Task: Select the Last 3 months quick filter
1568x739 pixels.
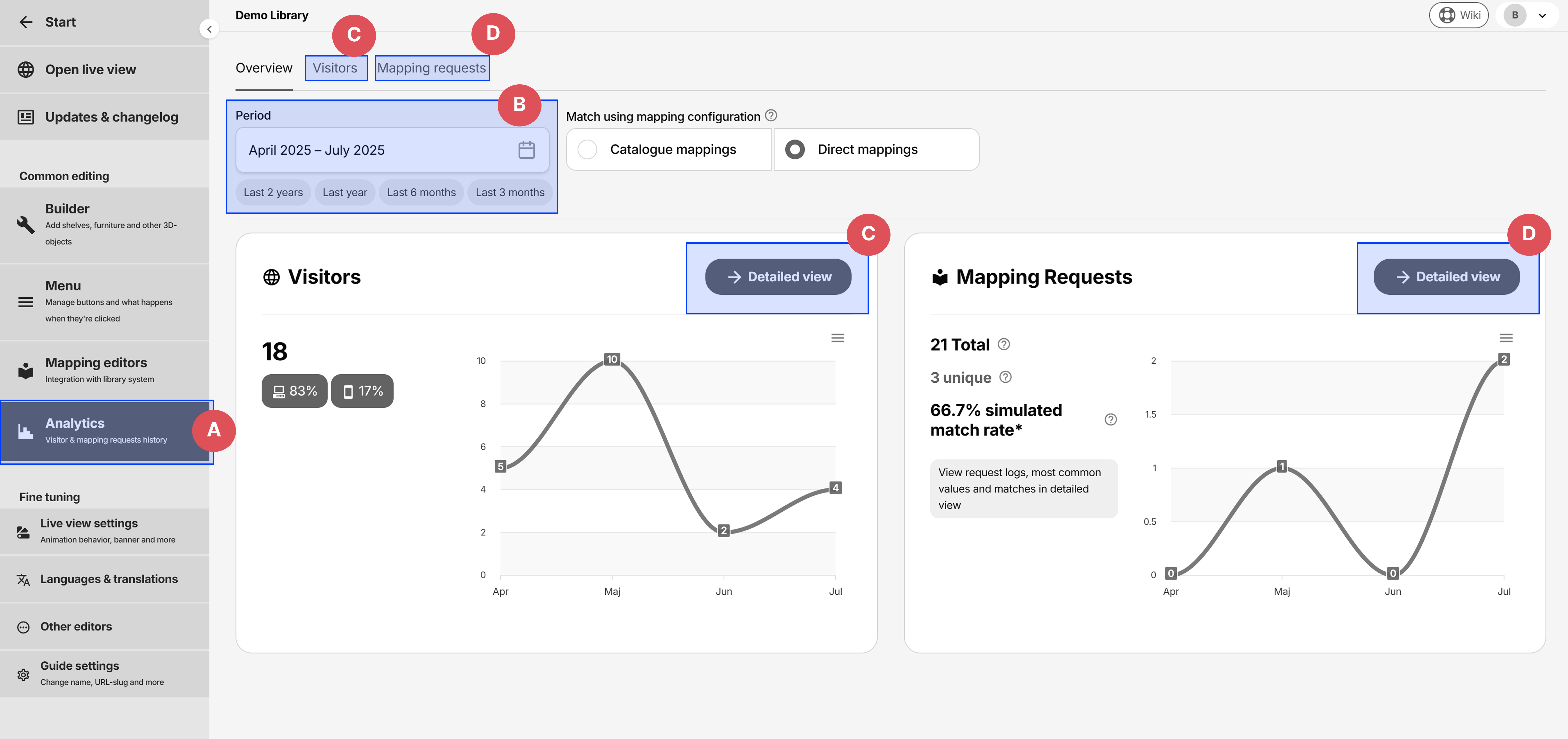Action: [x=510, y=192]
